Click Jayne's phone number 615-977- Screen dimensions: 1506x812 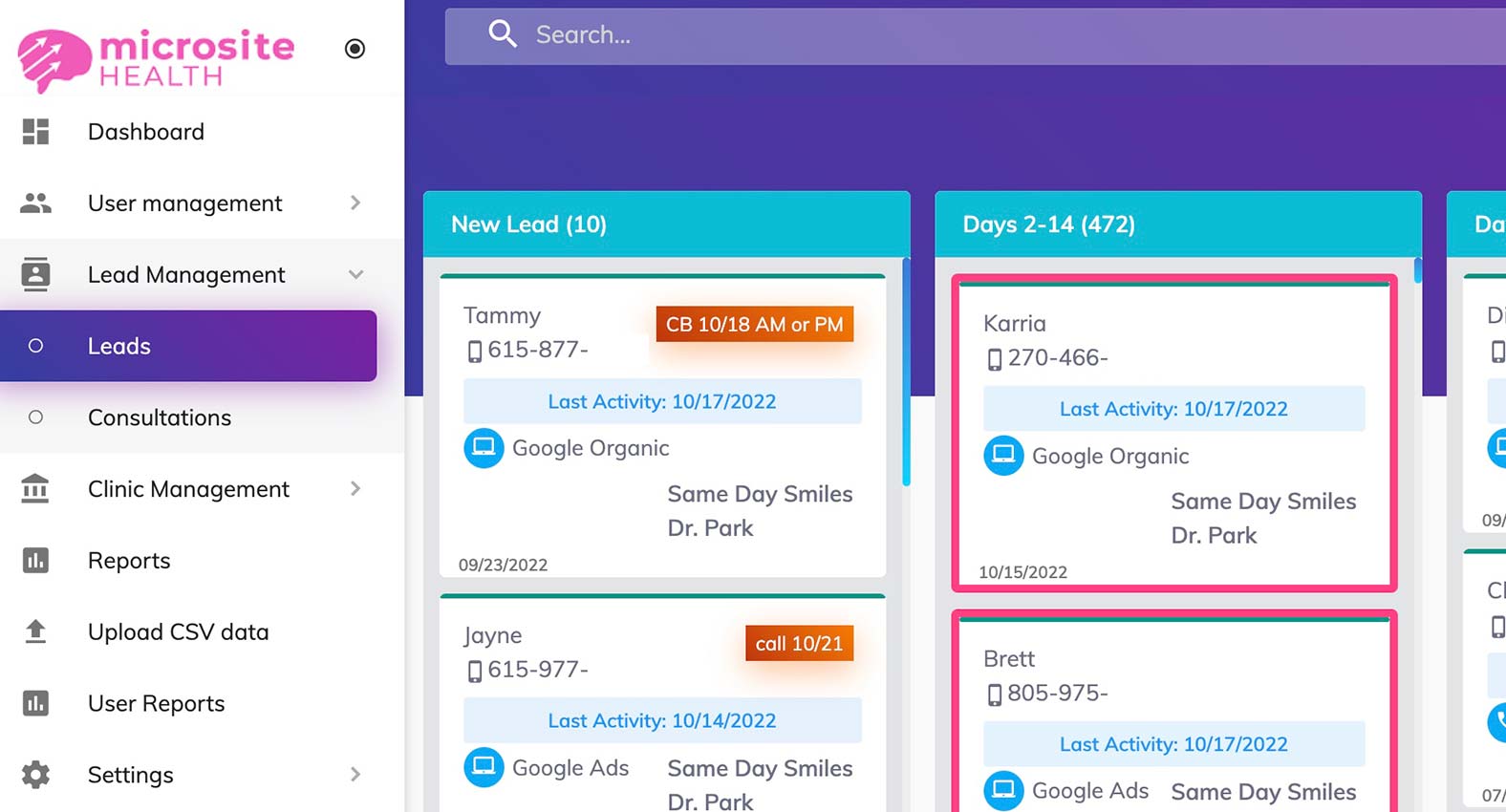pyautogui.click(x=538, y=670)
